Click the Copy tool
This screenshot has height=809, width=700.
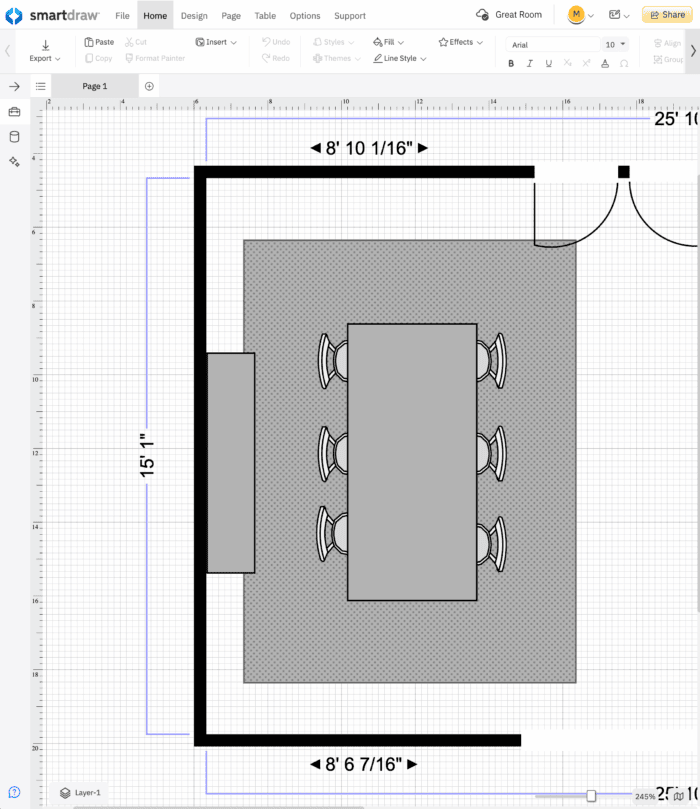[x=99, y=58]
